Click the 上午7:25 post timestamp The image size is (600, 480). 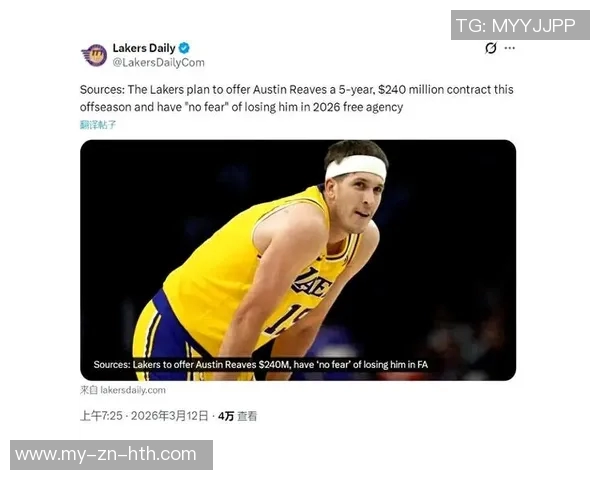(x=101, y=416)
